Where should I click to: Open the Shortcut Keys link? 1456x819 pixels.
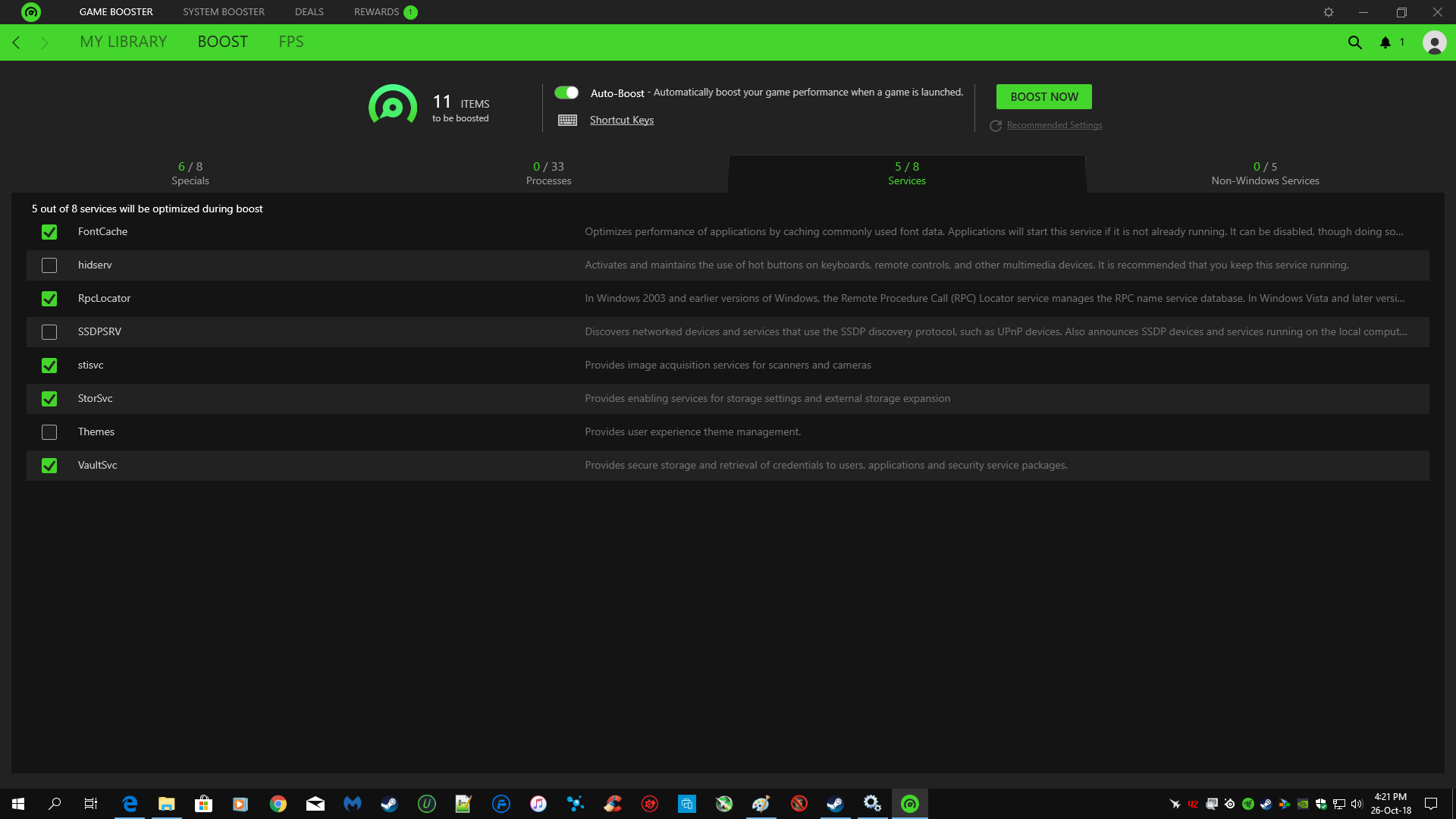point(622,120)
